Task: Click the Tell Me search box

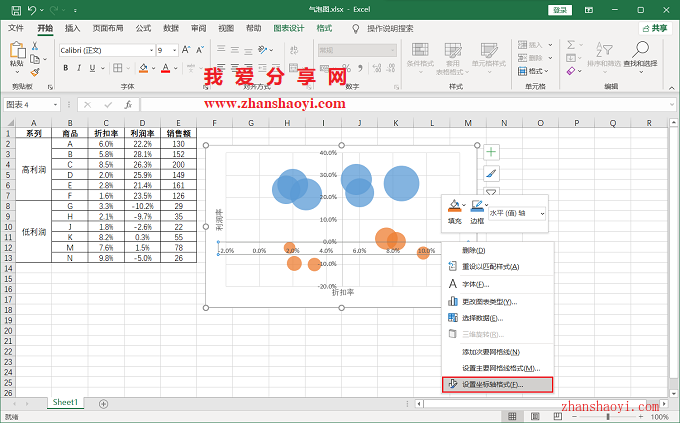Action: click(x=390, y=29)
